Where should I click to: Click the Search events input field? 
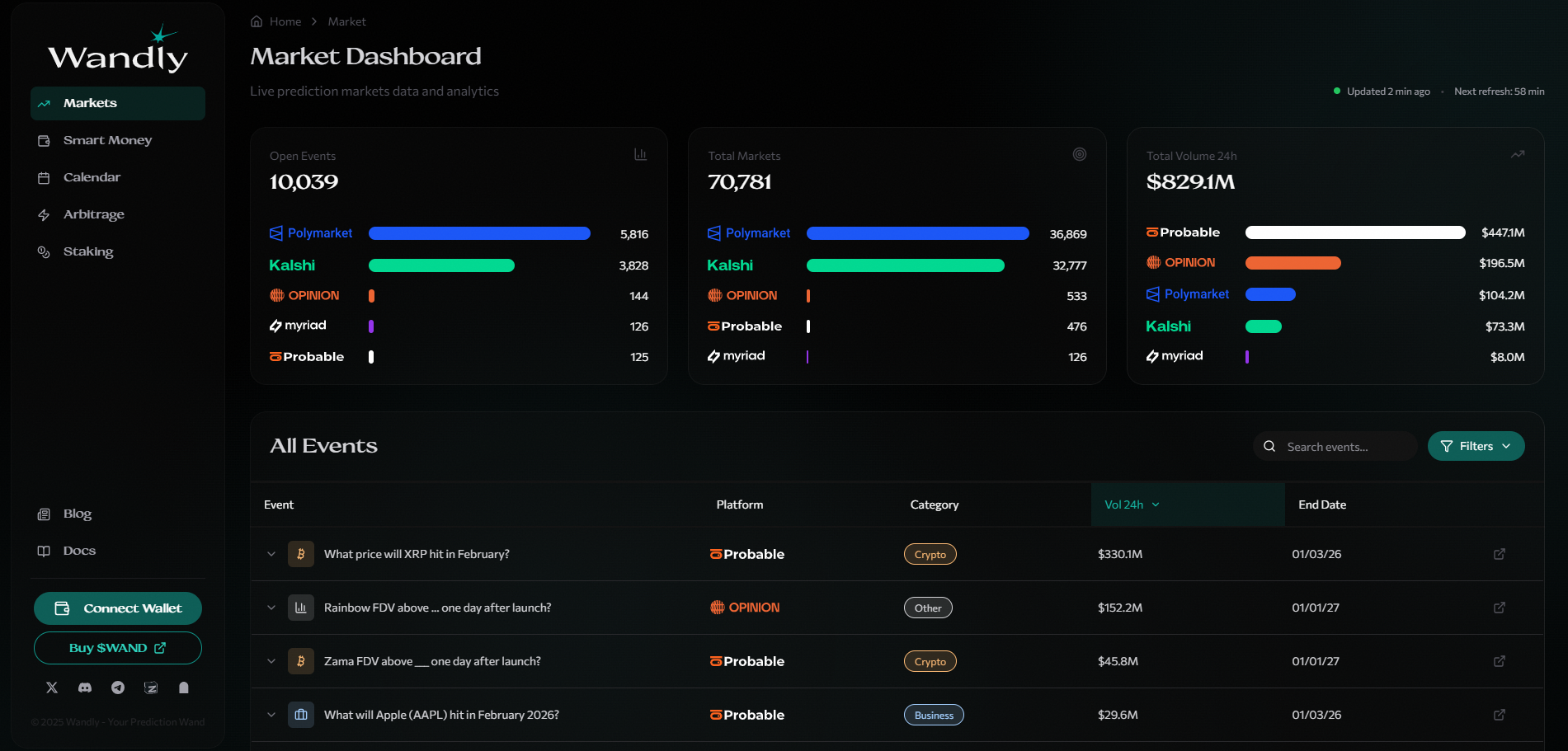coord(1344,447)
